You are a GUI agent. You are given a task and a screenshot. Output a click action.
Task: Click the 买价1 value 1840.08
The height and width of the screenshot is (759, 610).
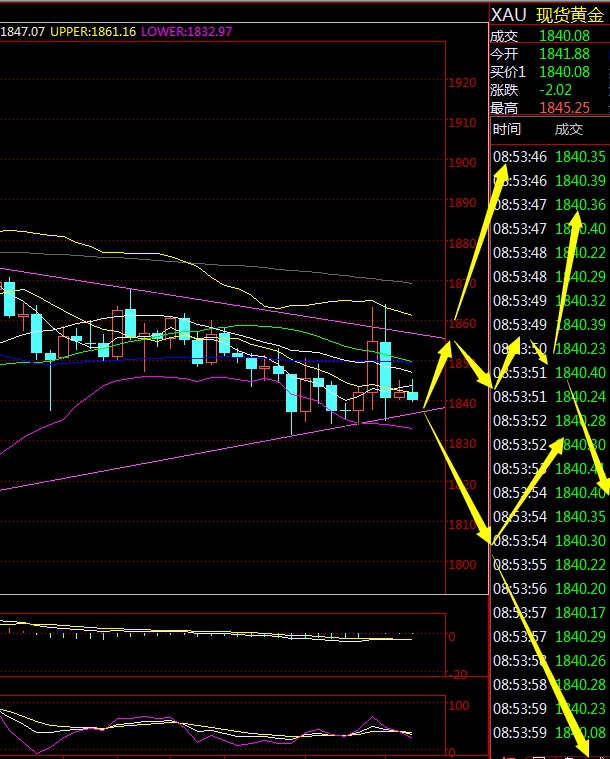564,72
